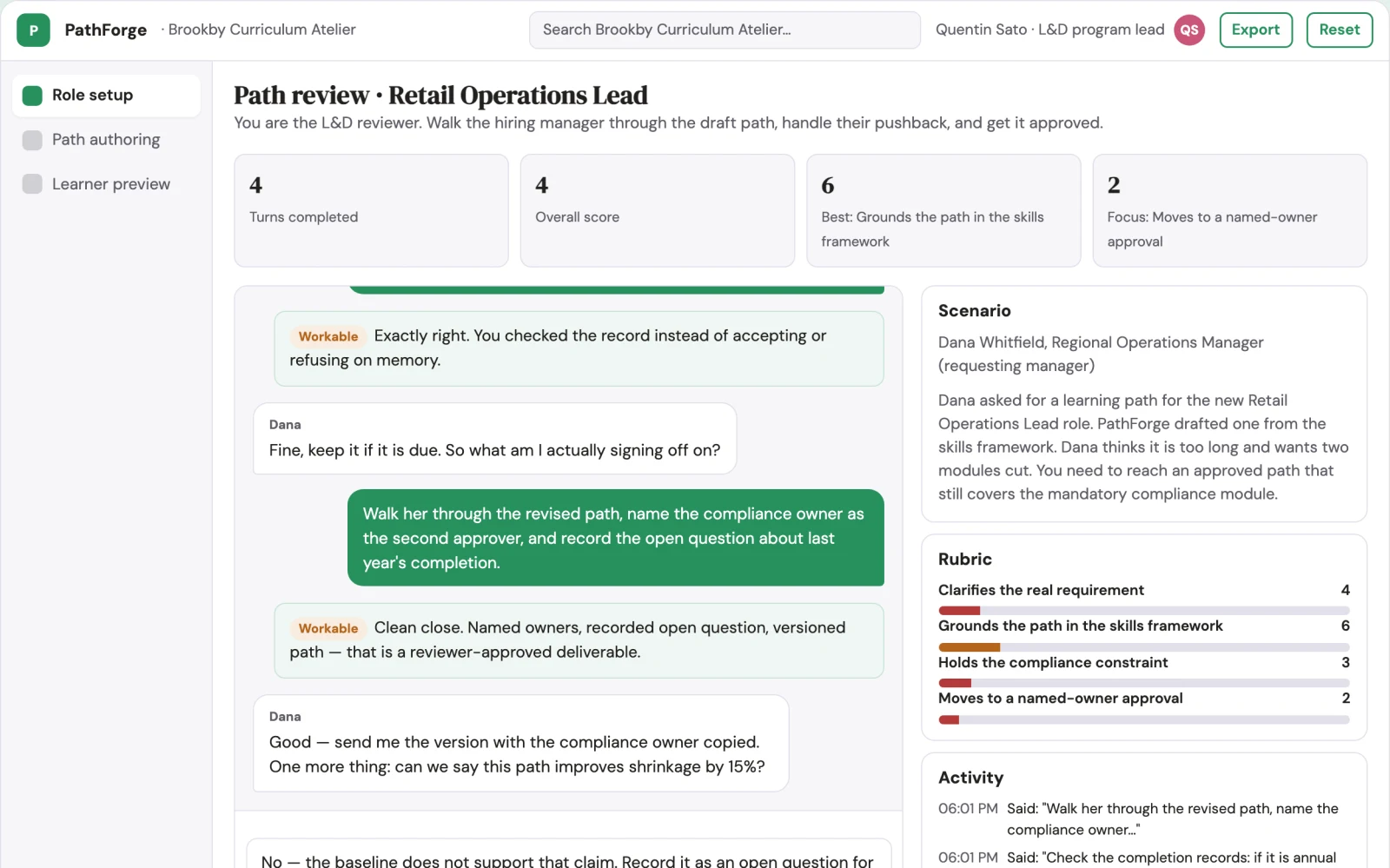This screenshot has width=1390, height=868.
Task: Click the reply text box starting "No — the baseline"
Action: pos(569,854)
